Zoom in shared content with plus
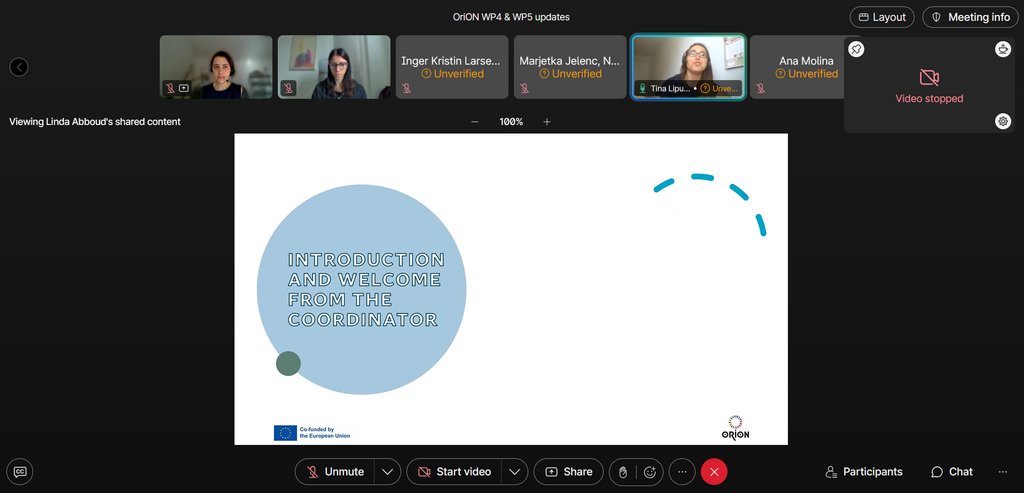This screenshot has width=1024, height=493. click(x=547, y=122)
